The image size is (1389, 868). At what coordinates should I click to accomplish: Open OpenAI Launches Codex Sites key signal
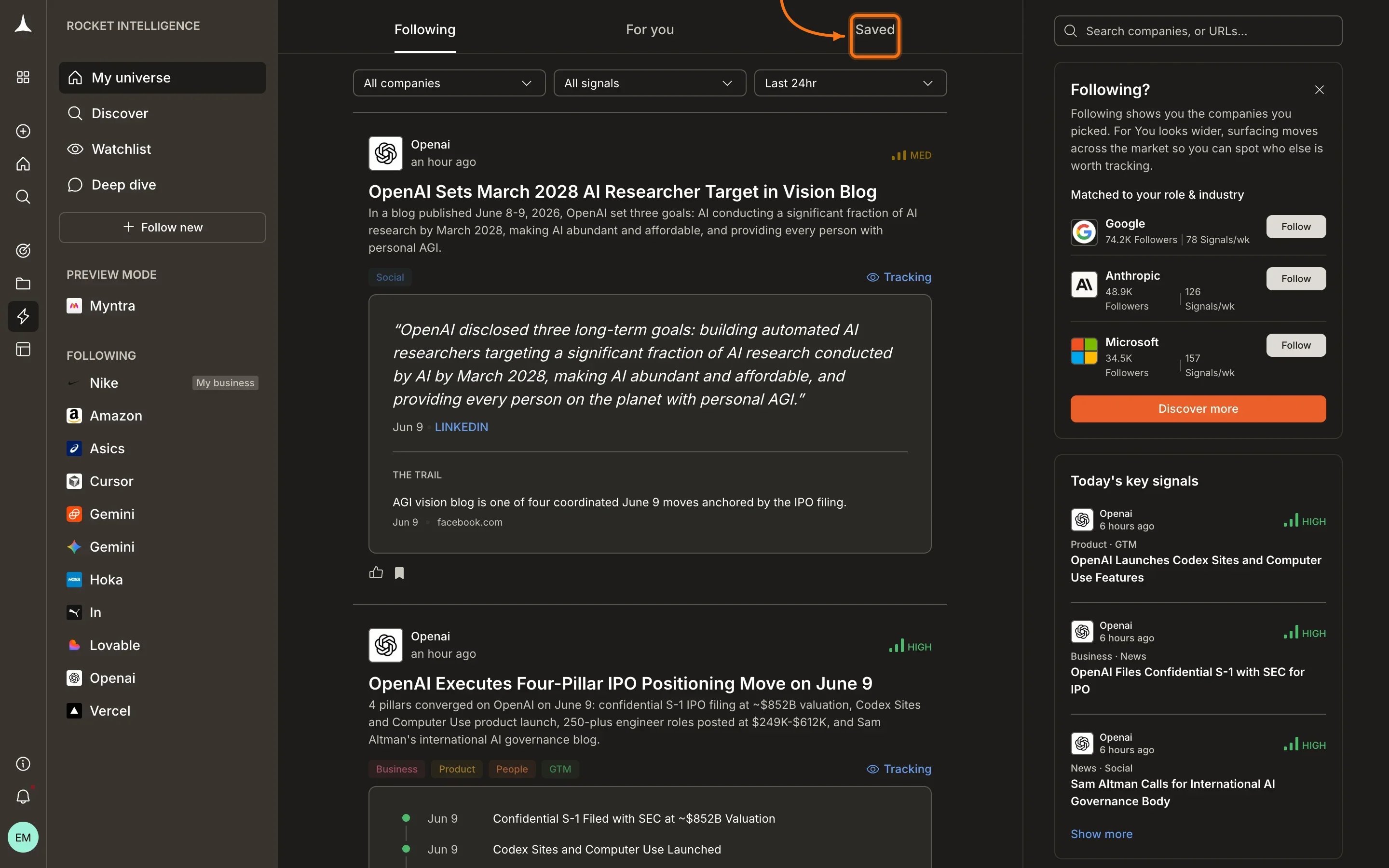pyautogui.click(x=1196, y=569)
